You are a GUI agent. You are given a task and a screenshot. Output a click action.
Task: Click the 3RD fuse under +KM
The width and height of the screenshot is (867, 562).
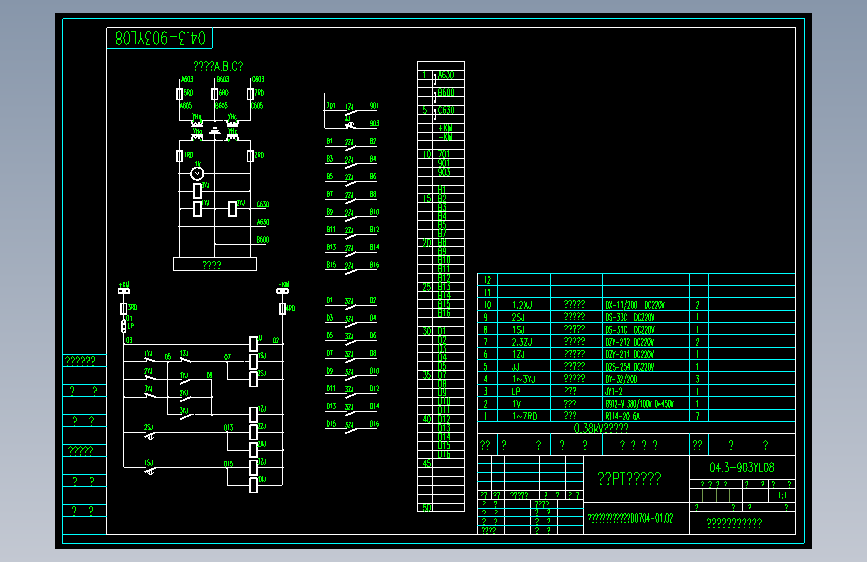coord(123,309)
